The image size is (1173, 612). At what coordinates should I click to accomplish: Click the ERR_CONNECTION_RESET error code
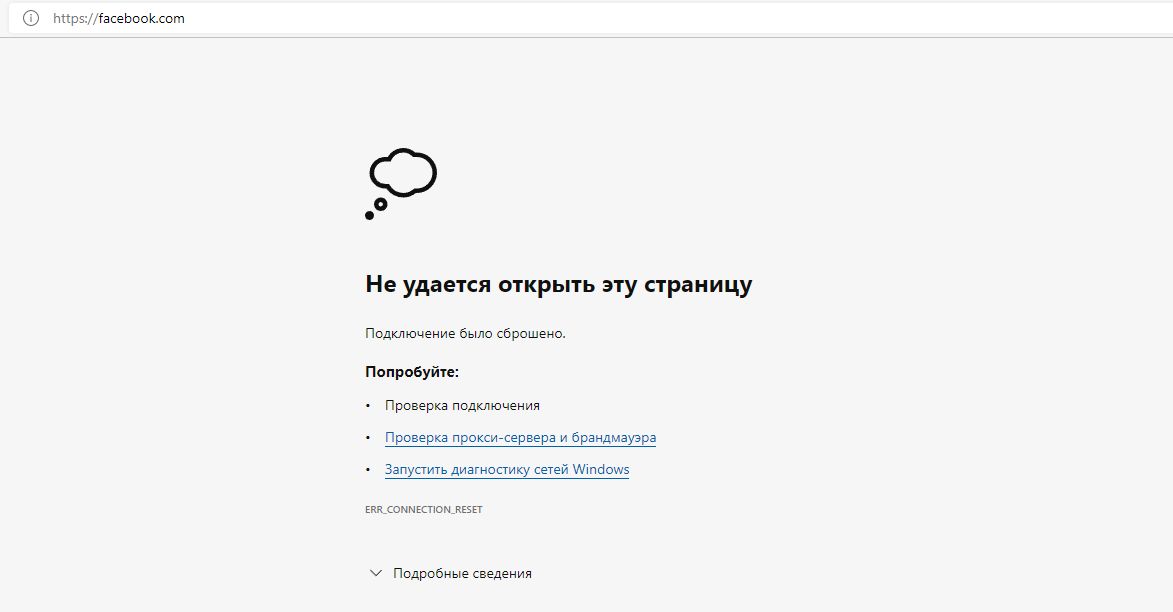coord(424,509)
